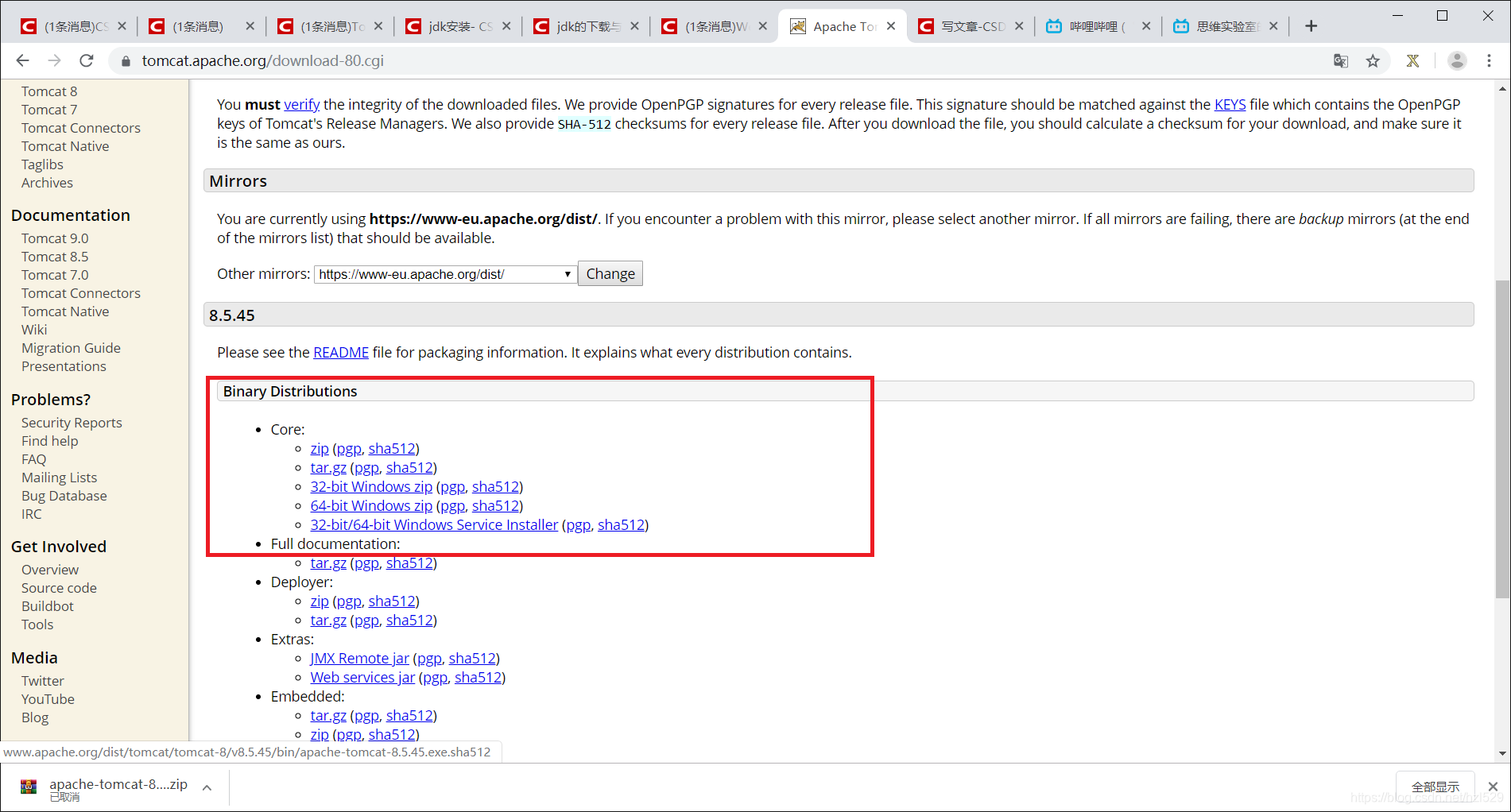Download the 32-bit Windows zip
Screen dimensions: 1511x812
coord(371,487)
